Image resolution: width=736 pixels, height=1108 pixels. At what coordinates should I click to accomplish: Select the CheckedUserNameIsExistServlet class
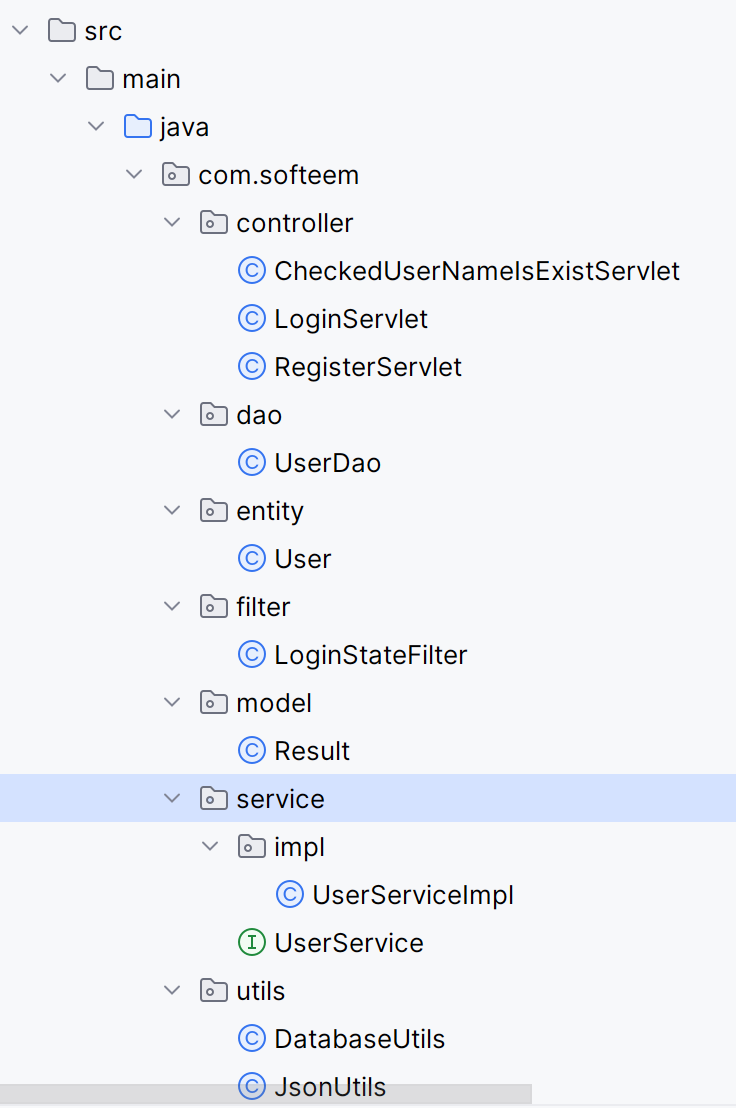pyautogui.click(x=476, y=270)
